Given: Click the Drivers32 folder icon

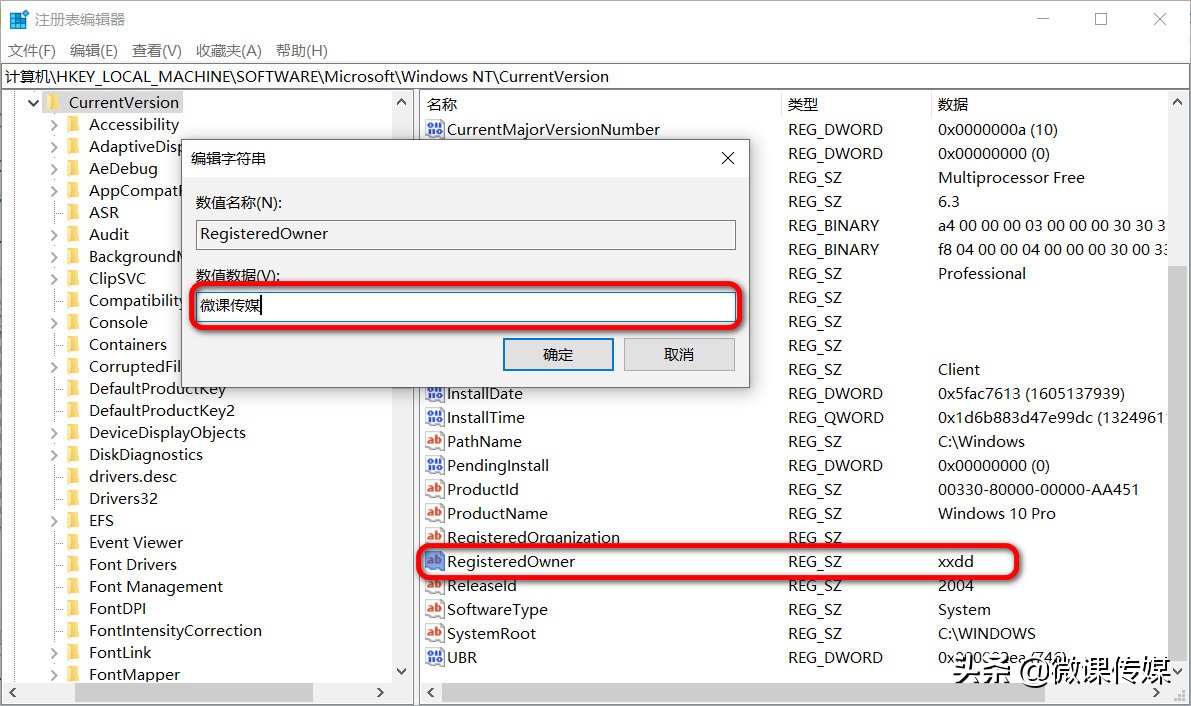Looking at the screenshot, I should (x=74, y=499).
